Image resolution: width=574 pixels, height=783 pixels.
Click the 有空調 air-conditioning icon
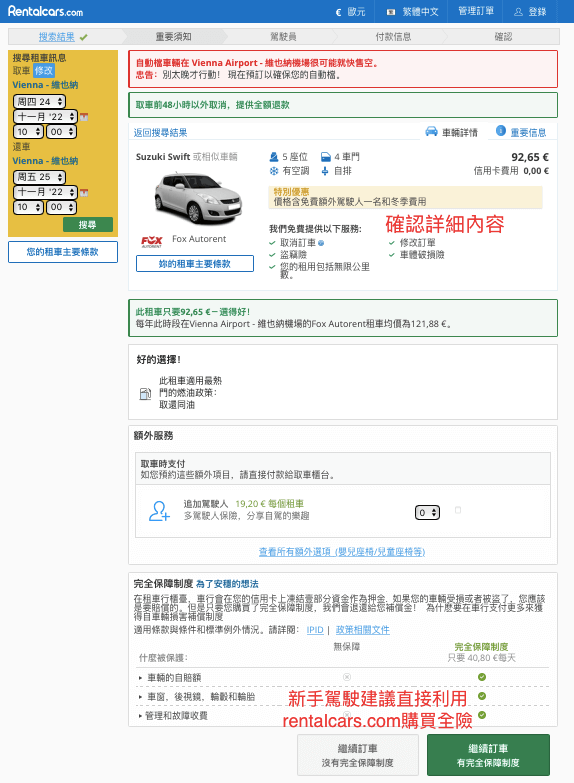(x=274, y=171)
